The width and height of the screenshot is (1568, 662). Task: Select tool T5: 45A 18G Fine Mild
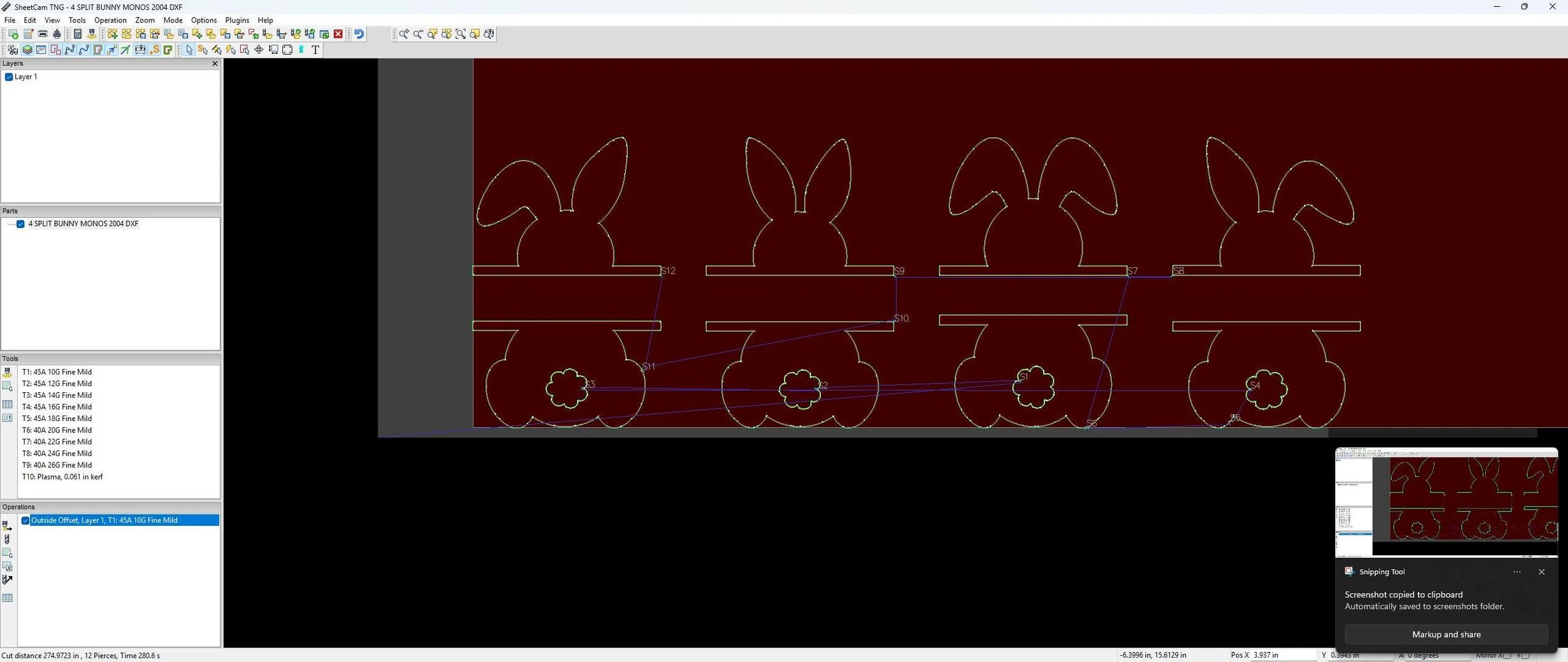[57, 419]
